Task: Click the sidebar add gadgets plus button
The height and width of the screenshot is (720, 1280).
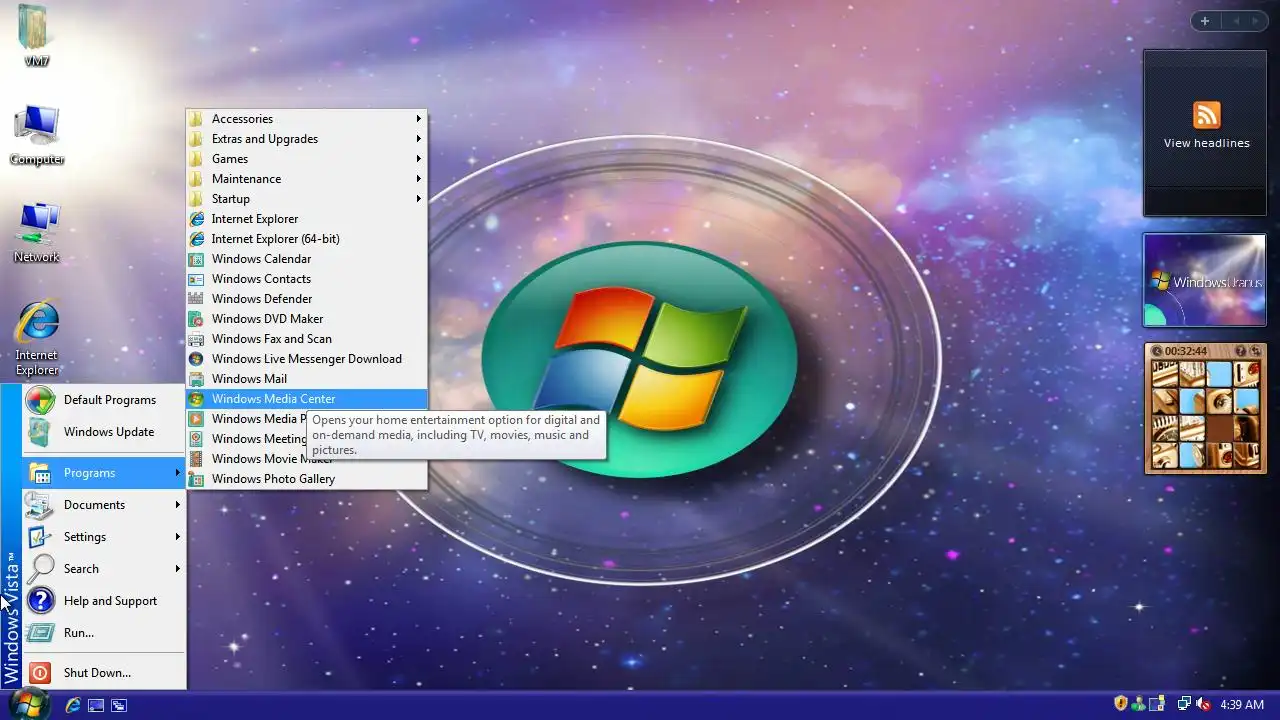Action: (1205, 21)
